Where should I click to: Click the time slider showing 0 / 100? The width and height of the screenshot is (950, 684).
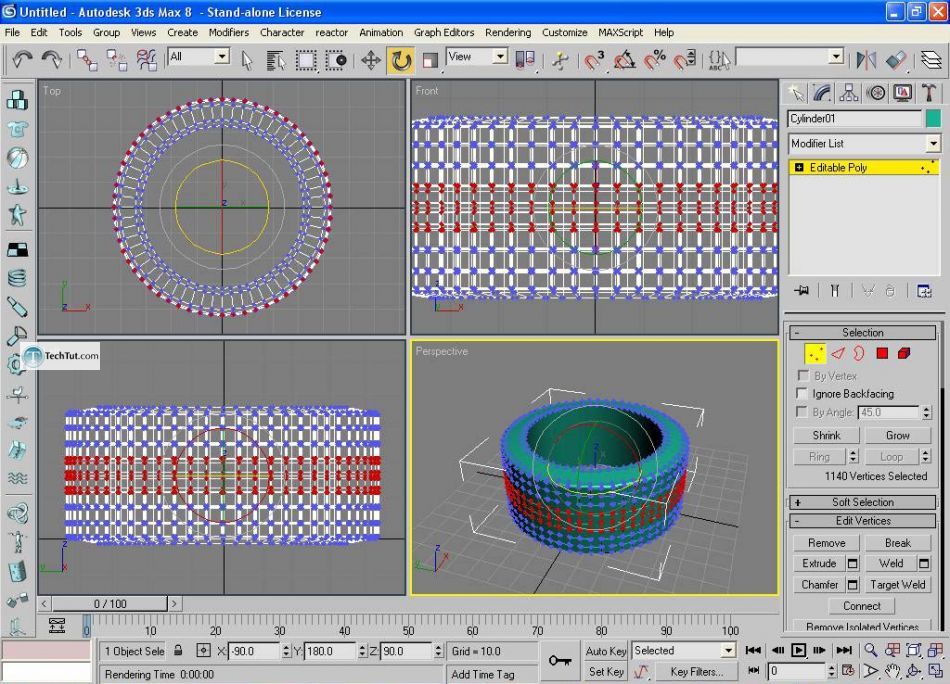[x=110, y=604]
